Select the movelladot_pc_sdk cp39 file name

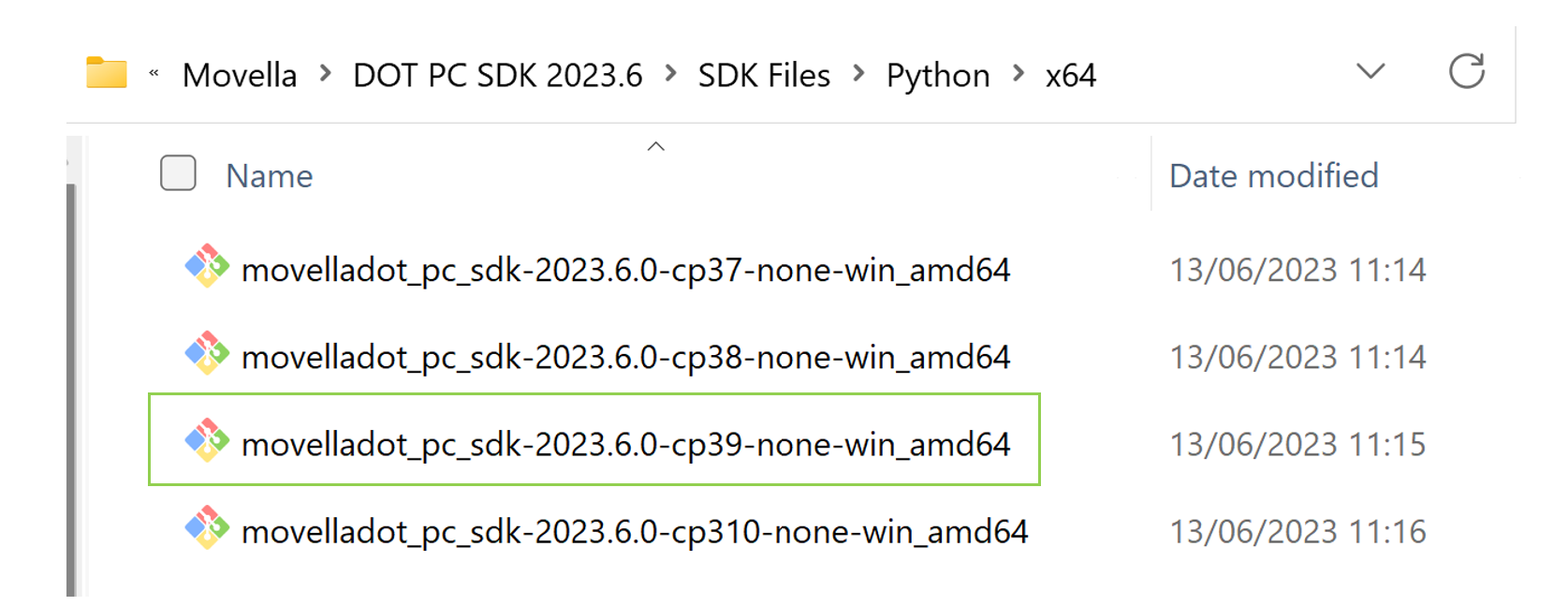(x=625, y=443)
